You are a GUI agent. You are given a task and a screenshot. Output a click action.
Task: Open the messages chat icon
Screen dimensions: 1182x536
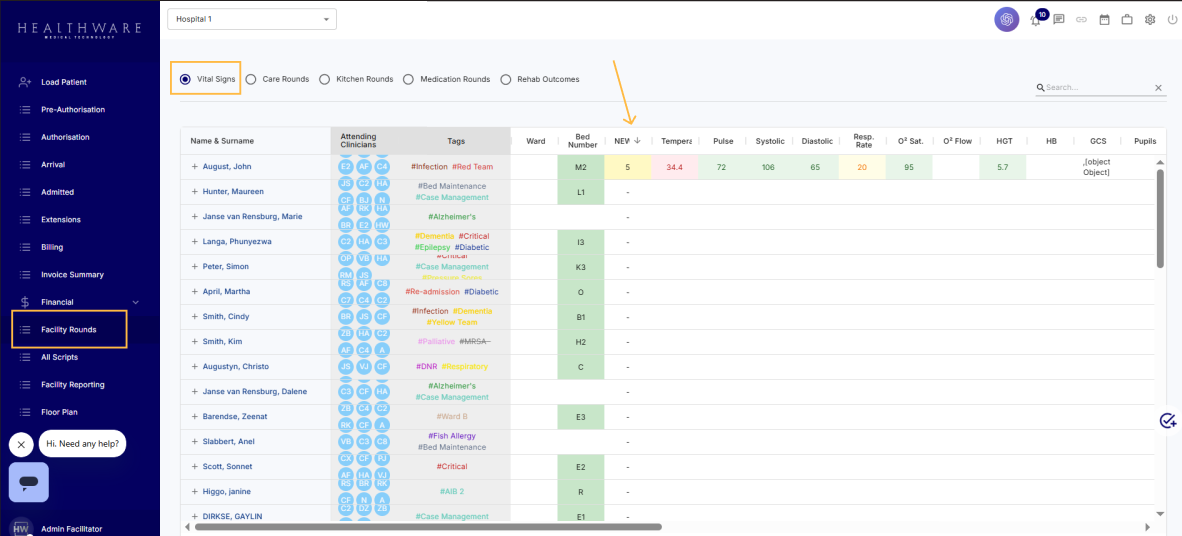(1058, 19)
